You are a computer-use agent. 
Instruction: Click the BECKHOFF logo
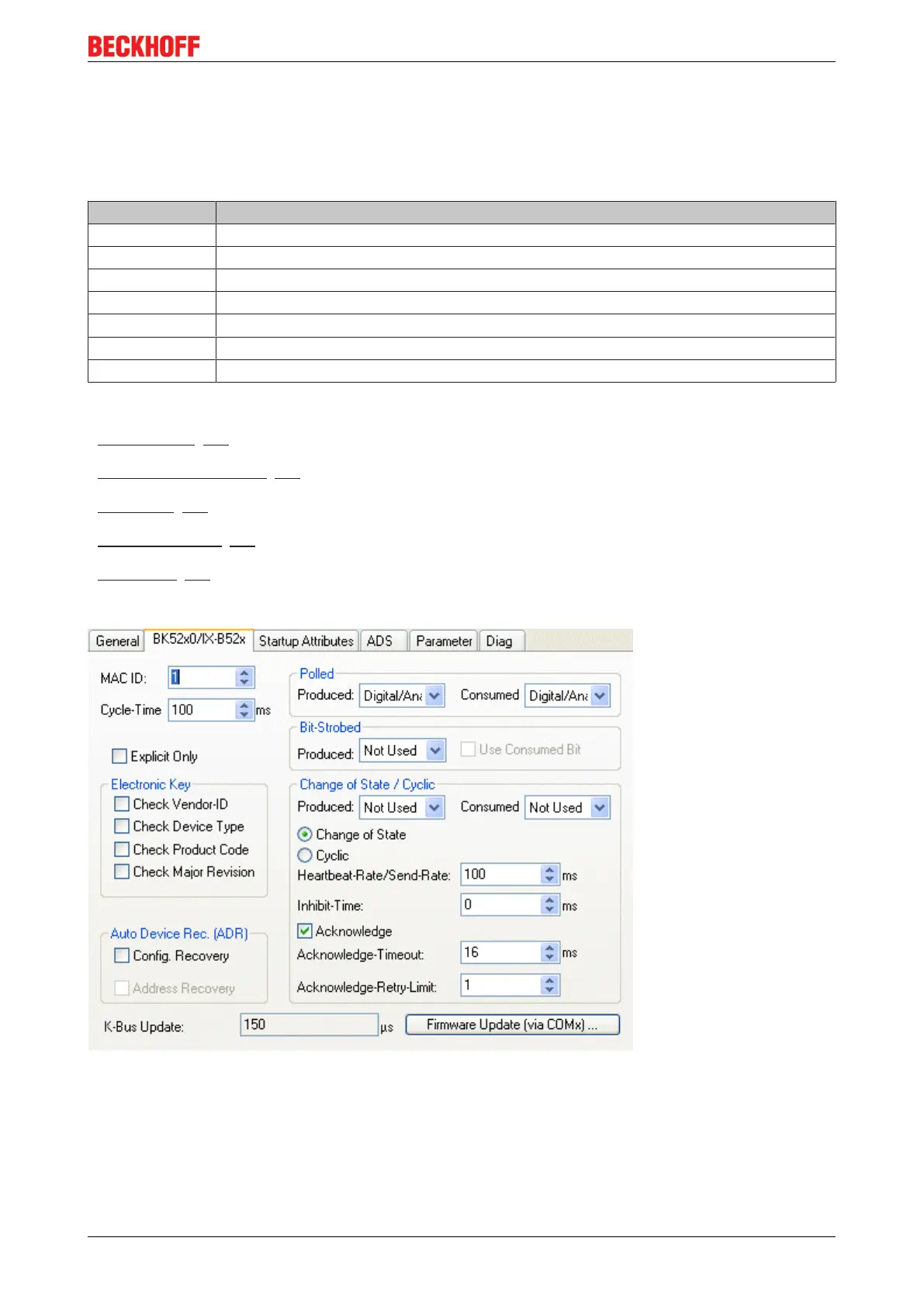pyautogui.click(x=144, y=47)
